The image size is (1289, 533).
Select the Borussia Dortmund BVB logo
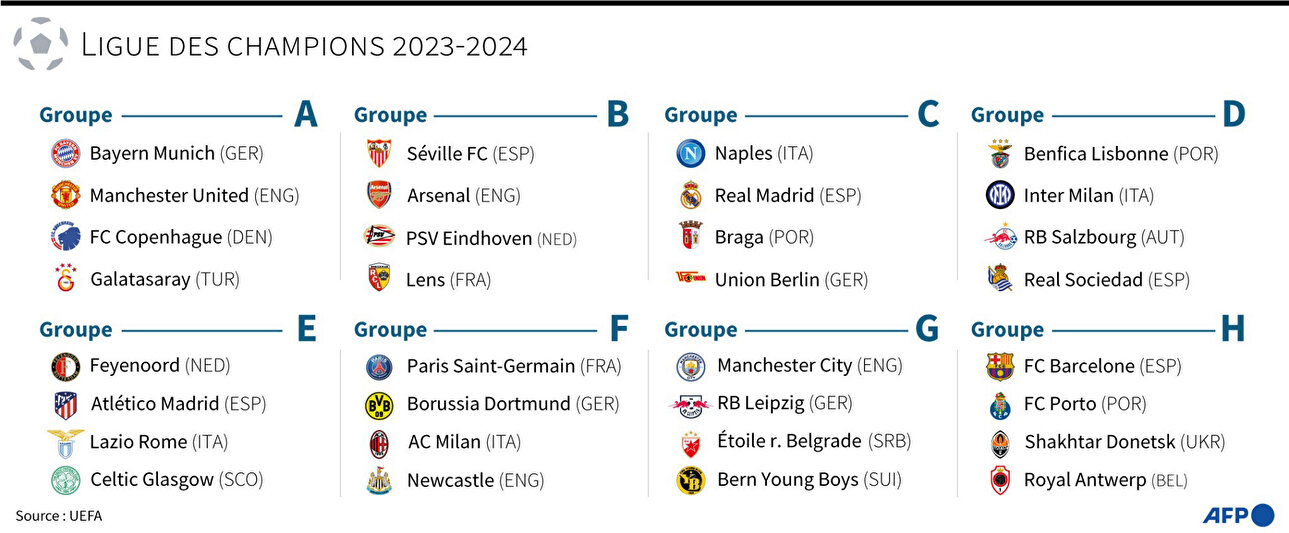click(x=379, y=405)
